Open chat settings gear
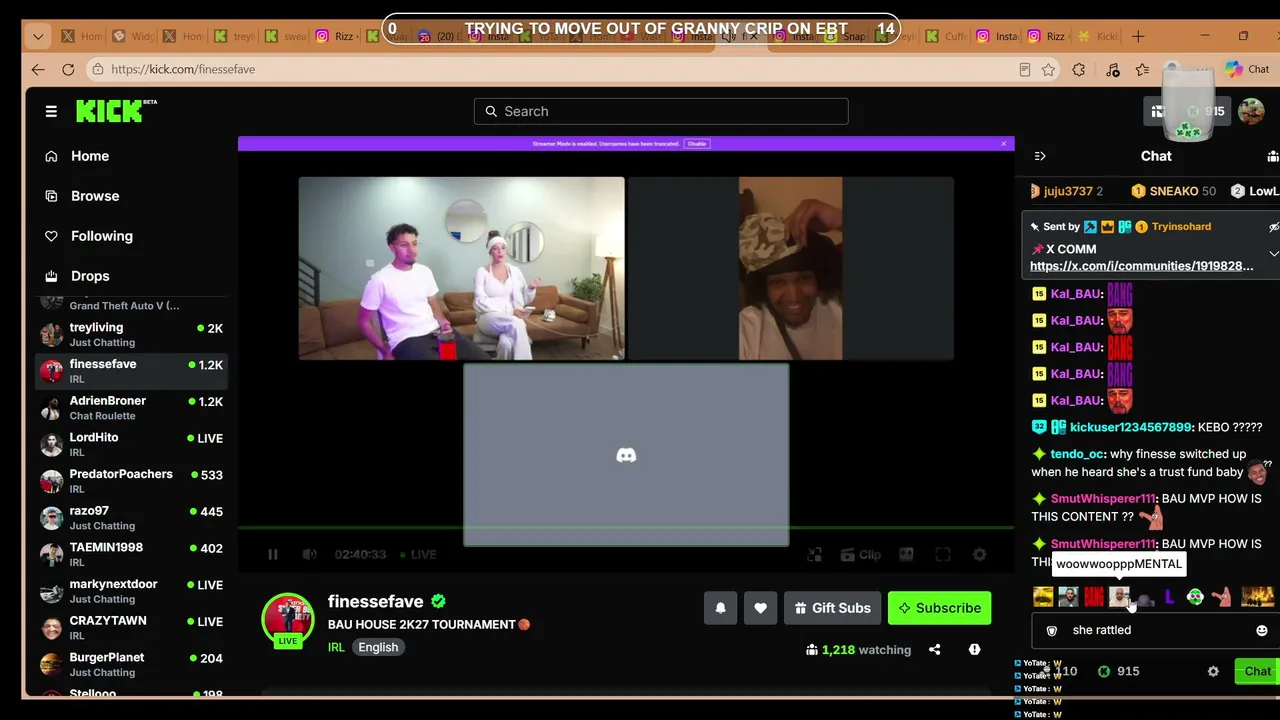 [x=1213, y=672]
